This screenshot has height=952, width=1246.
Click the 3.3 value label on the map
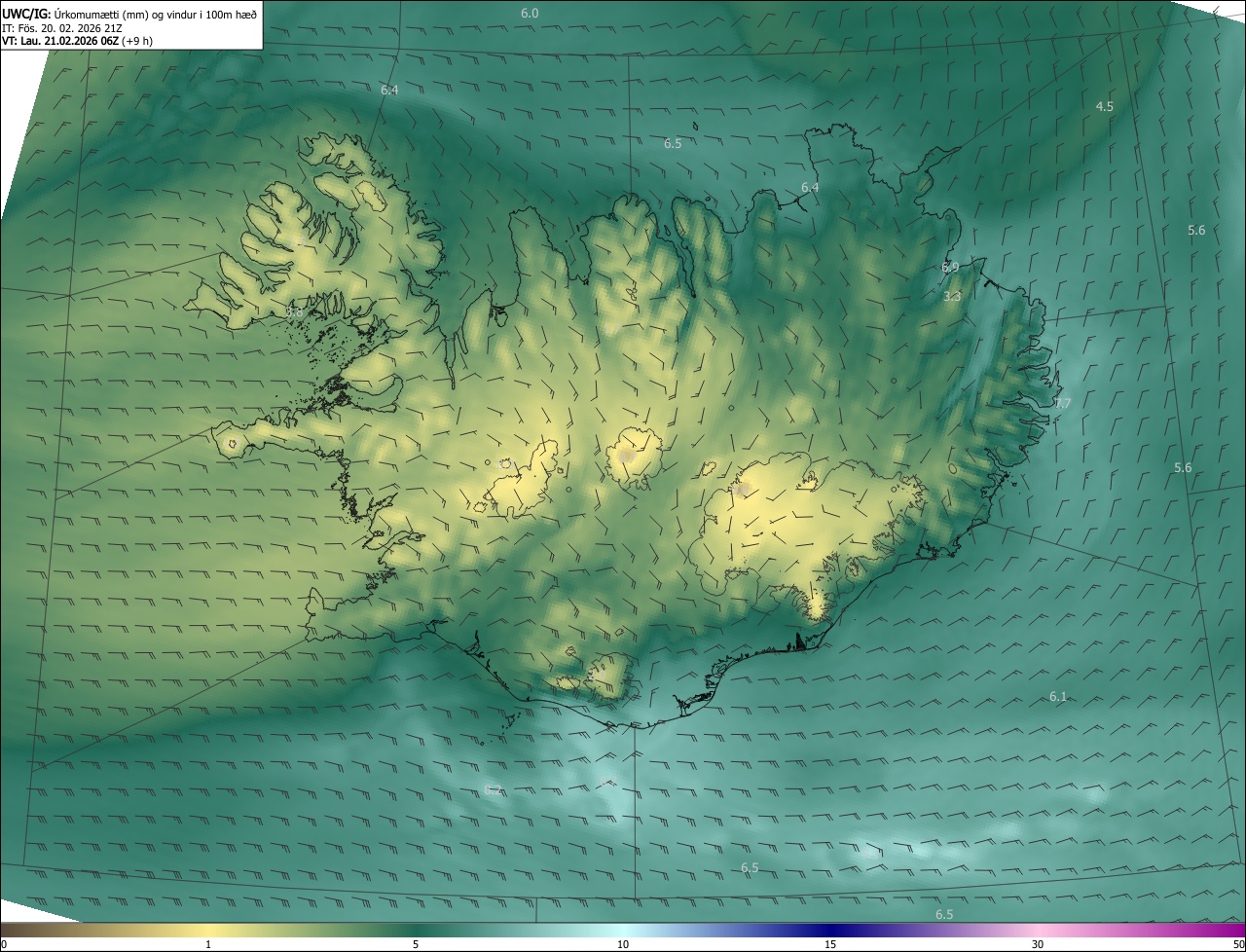(x=952, y=296)
